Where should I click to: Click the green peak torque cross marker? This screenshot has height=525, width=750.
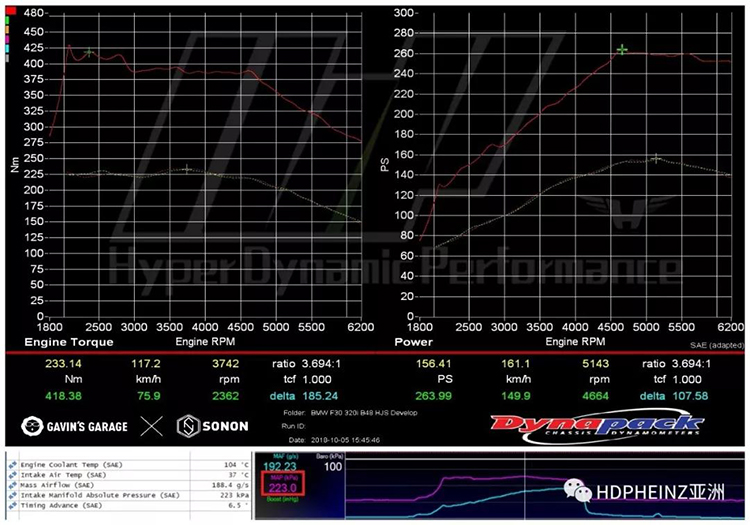pyautogui.click(x=89, y=52)
